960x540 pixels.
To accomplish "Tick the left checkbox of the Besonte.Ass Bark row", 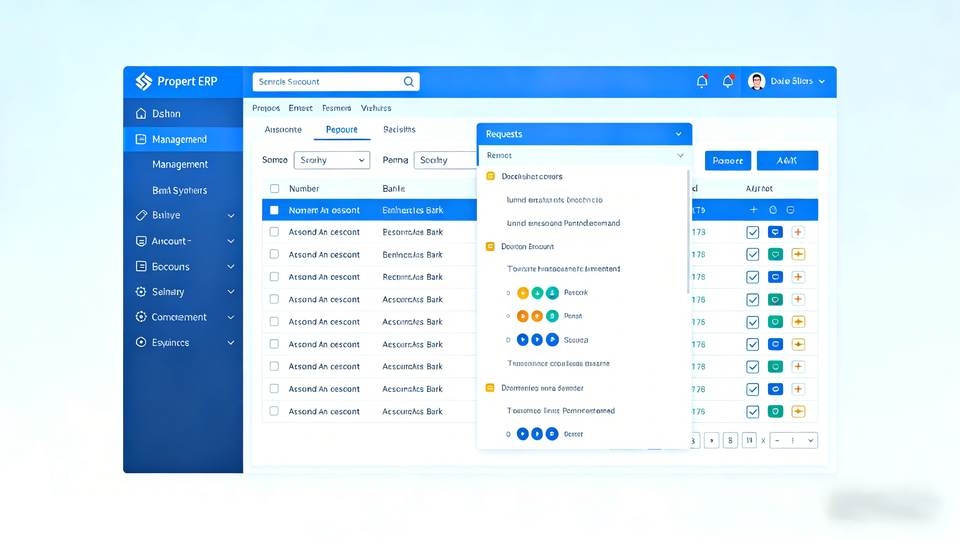I will (x=274, y=232).
